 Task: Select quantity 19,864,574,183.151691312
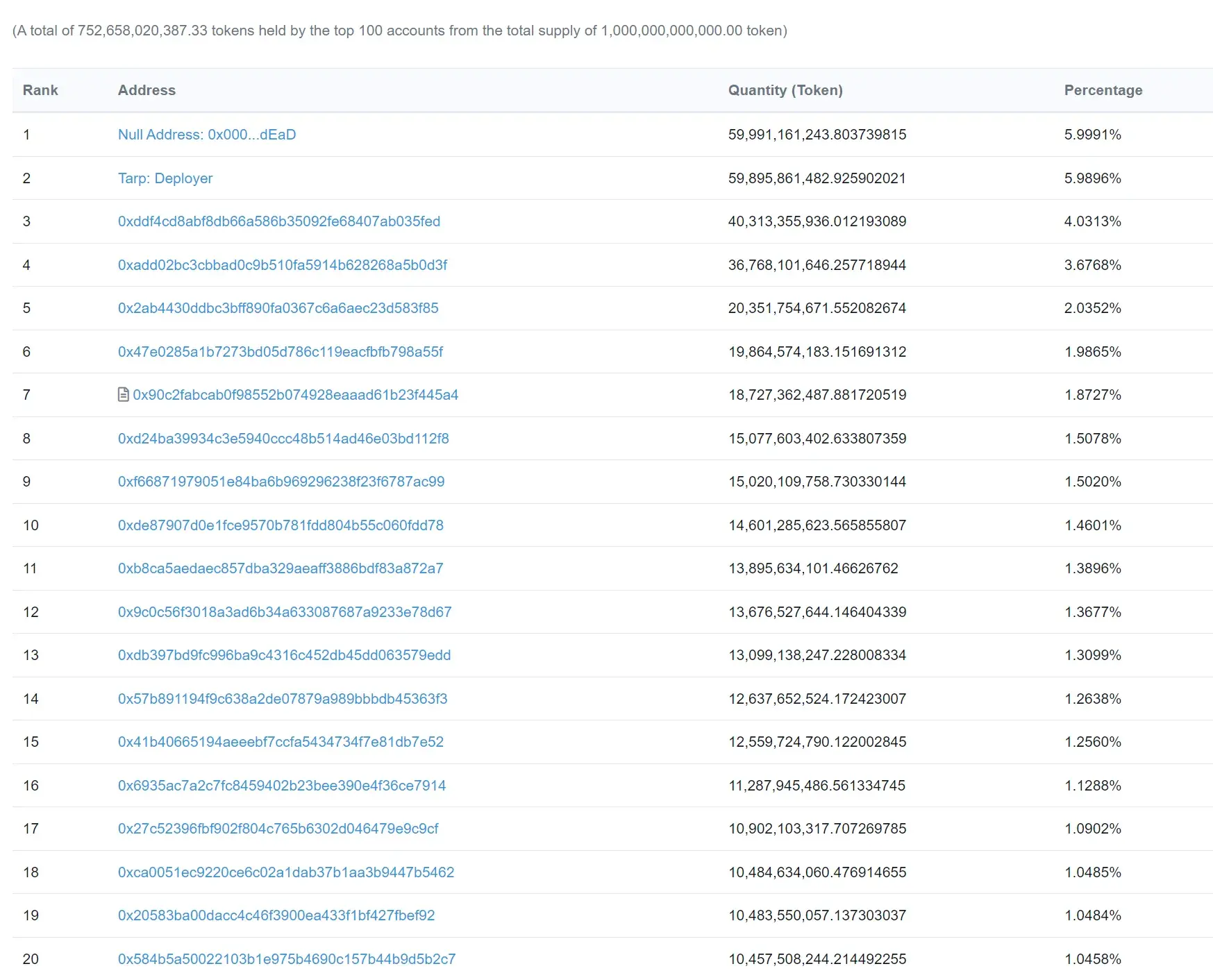pyautogui.click(x=817, y=352)
